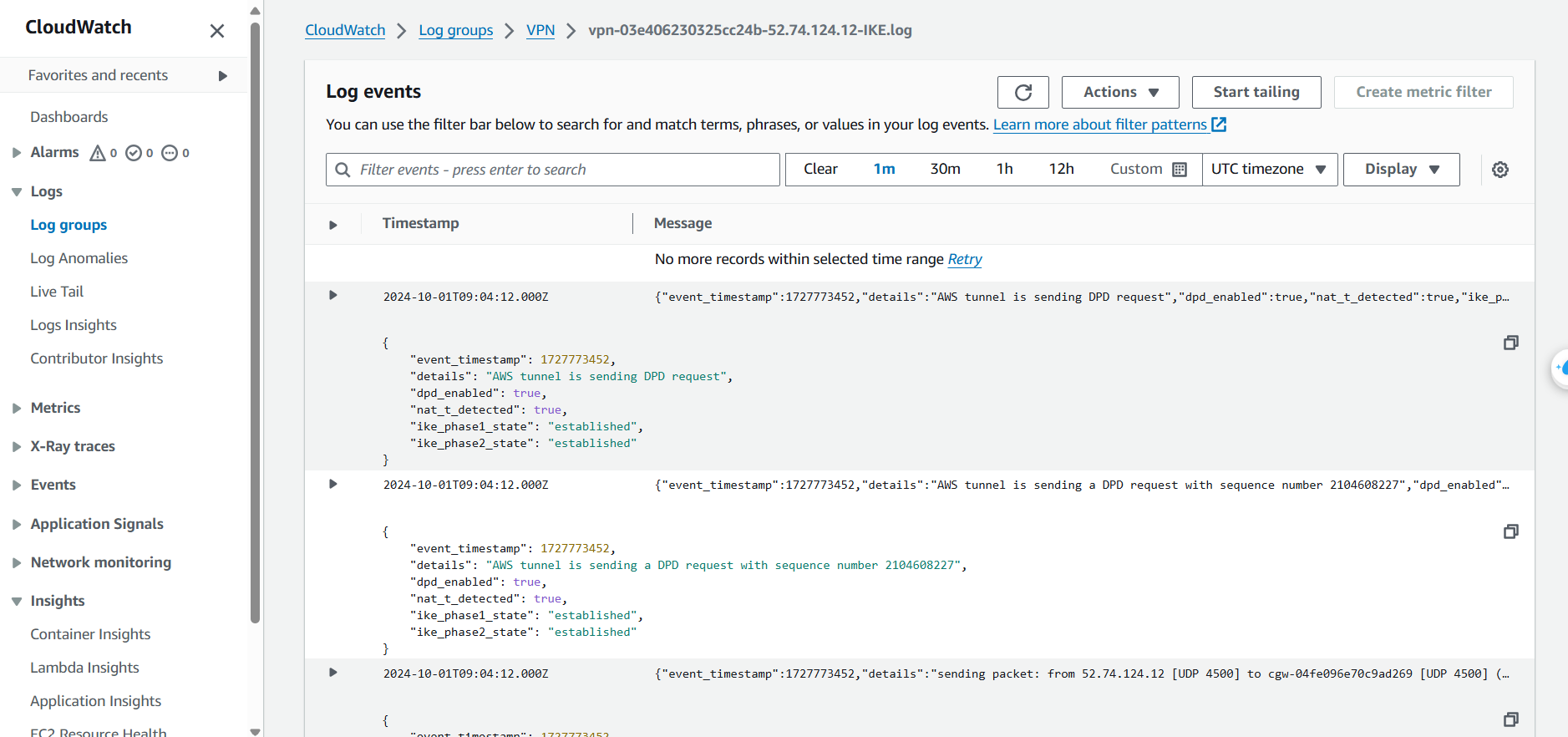Open Learn more about filter patterns link
1568x737 pixels.
tap(1100, 125)
